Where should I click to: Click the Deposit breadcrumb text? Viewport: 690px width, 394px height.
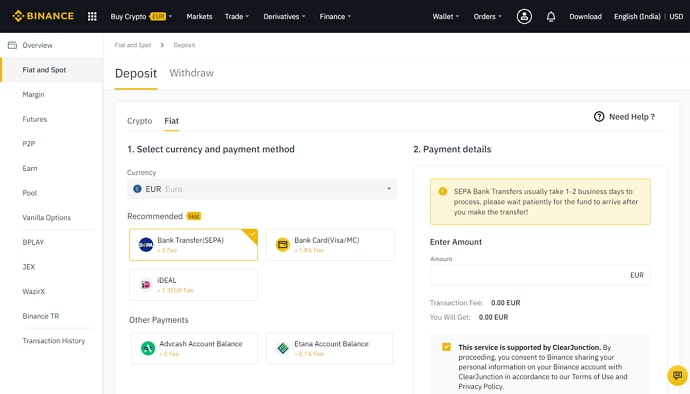point(184,45)
